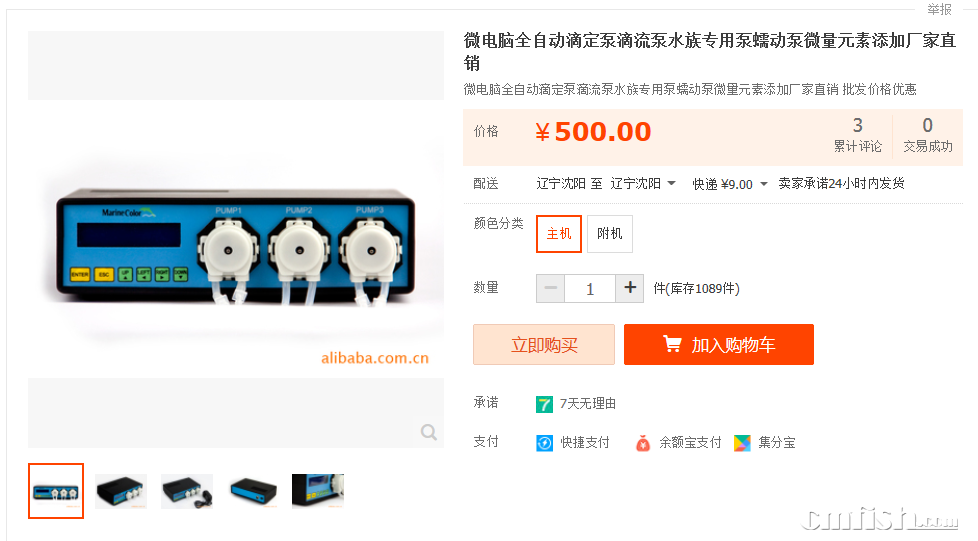Click the quantity input field

[x=589, y=288]
